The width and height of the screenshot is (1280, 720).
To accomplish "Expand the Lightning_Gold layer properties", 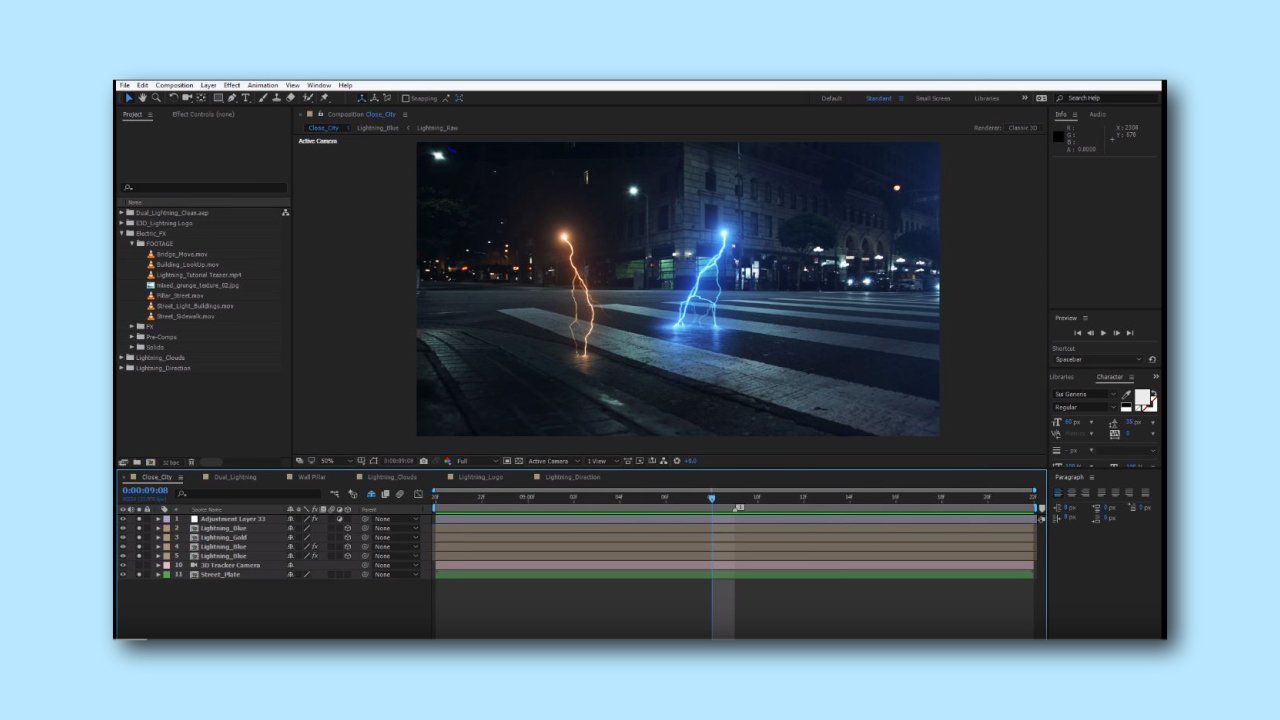I will point(158,537).
